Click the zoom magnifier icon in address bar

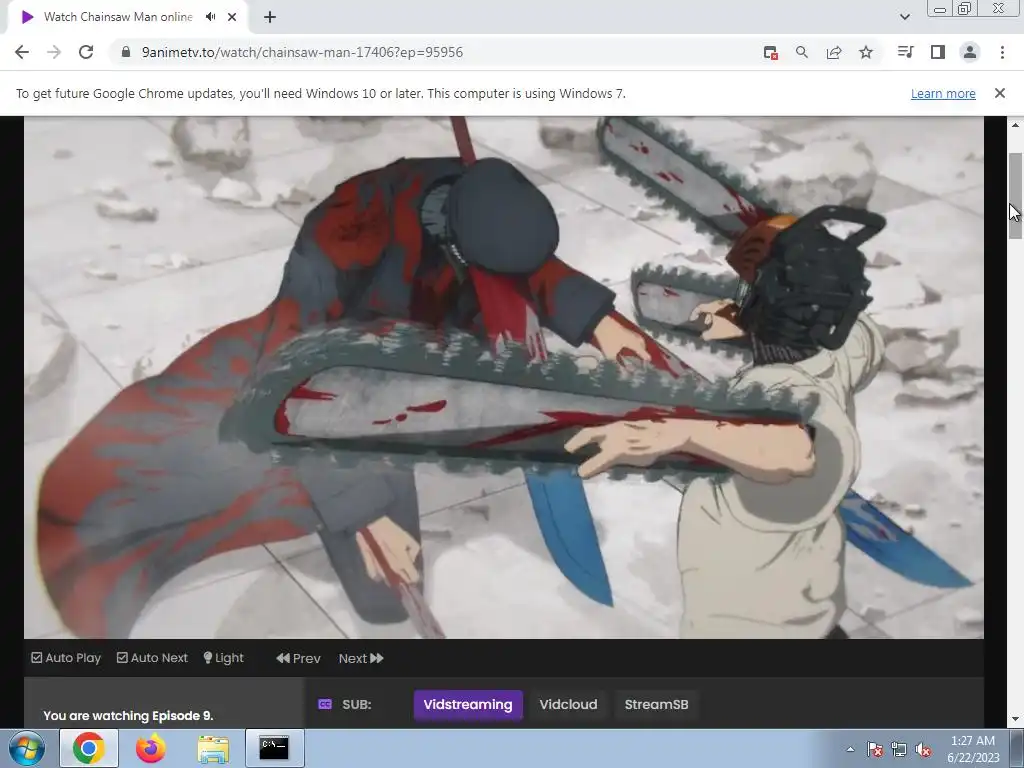coord(802,52)
